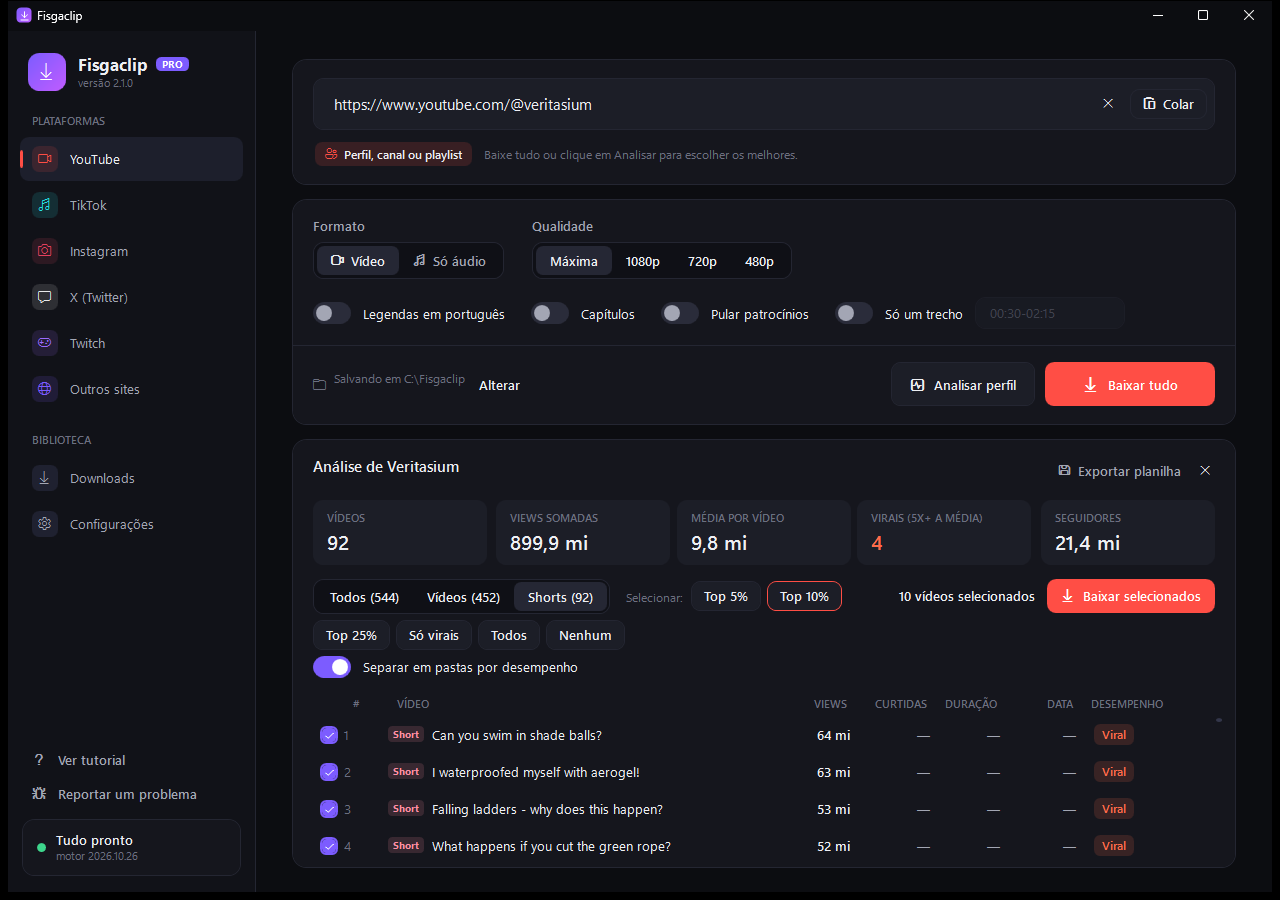Uncheck the green rope video checkbox

(329, 846)
